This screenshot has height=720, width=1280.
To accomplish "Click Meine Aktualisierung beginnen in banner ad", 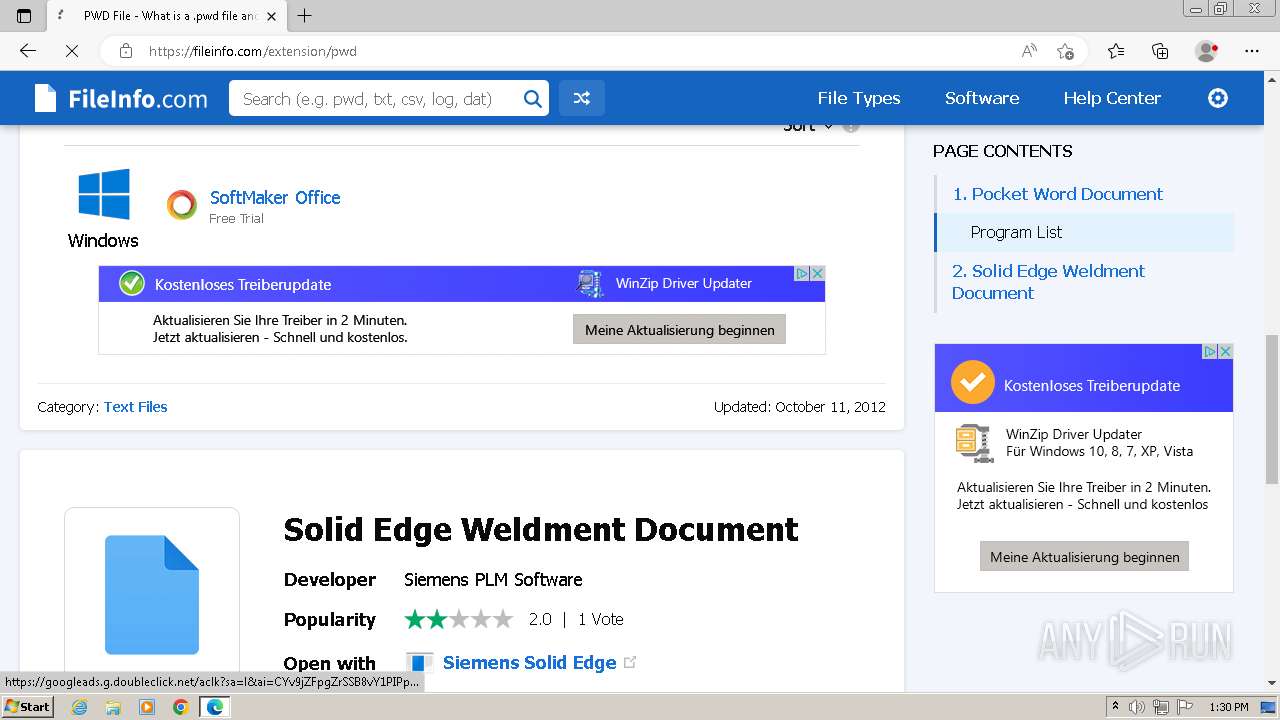I will tap(679, 330).
